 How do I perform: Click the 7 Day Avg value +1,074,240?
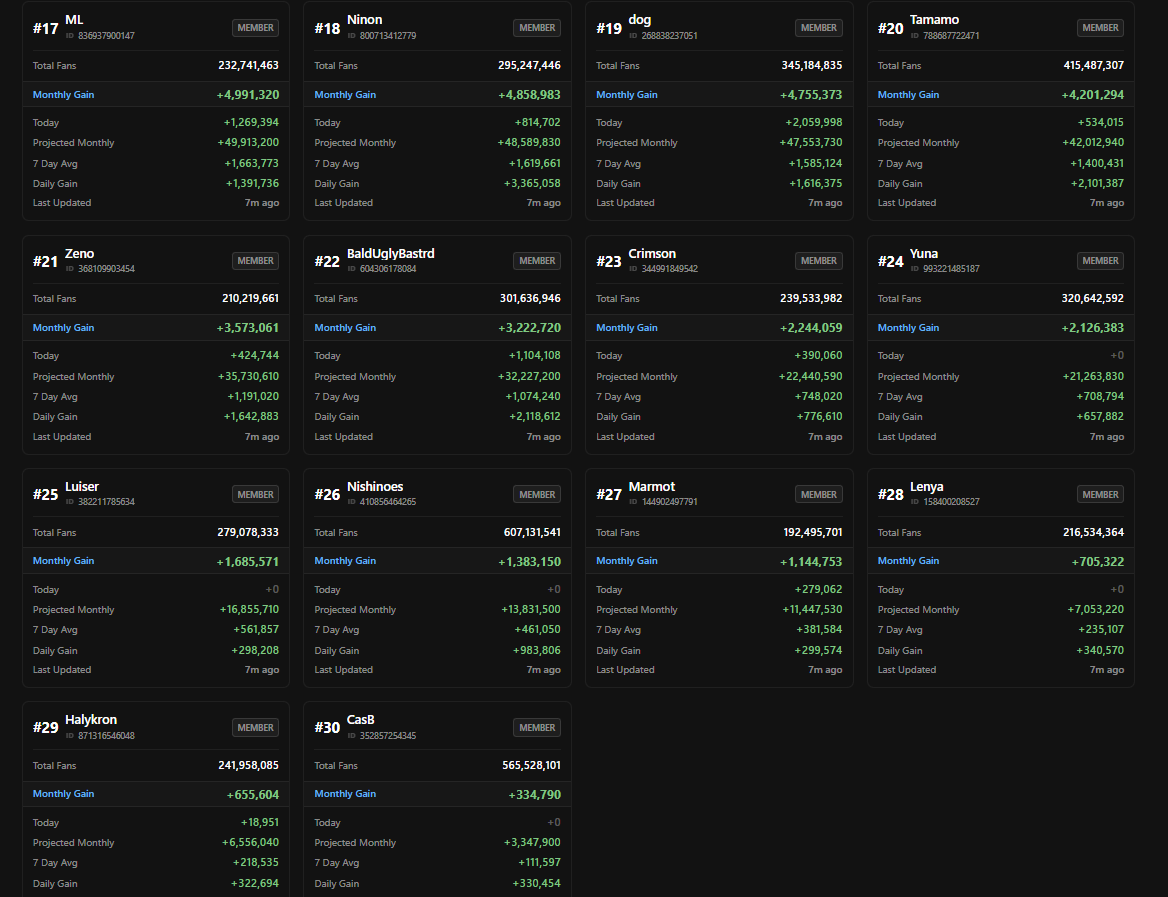[533, 396]
